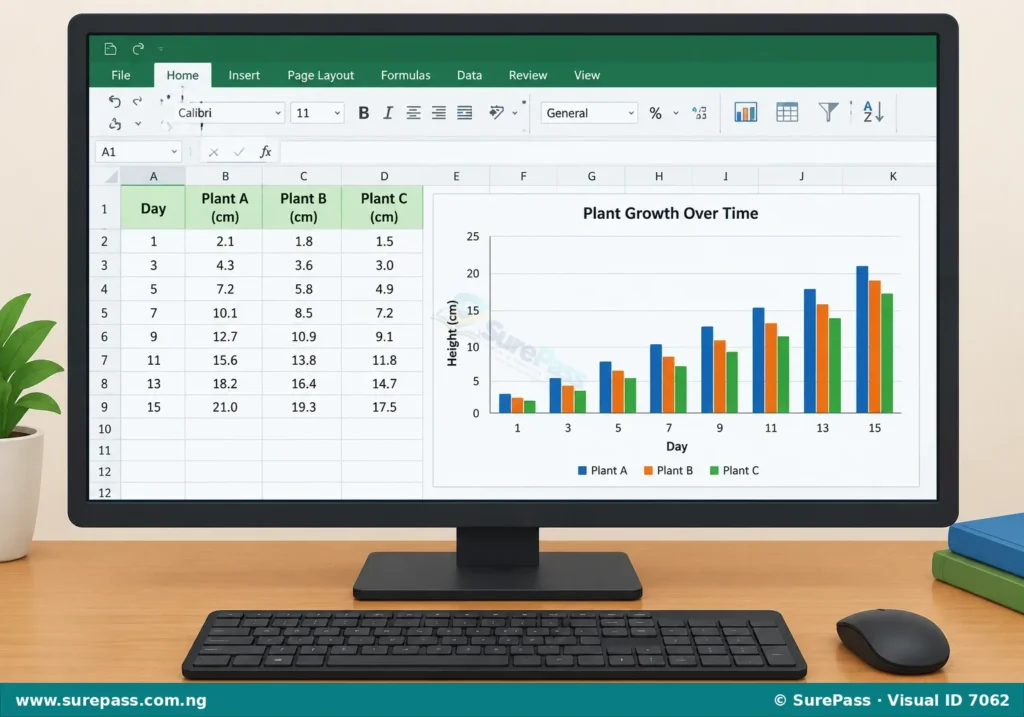Select row 5 header
This screenshot has height=717, width=1024.
104,313
